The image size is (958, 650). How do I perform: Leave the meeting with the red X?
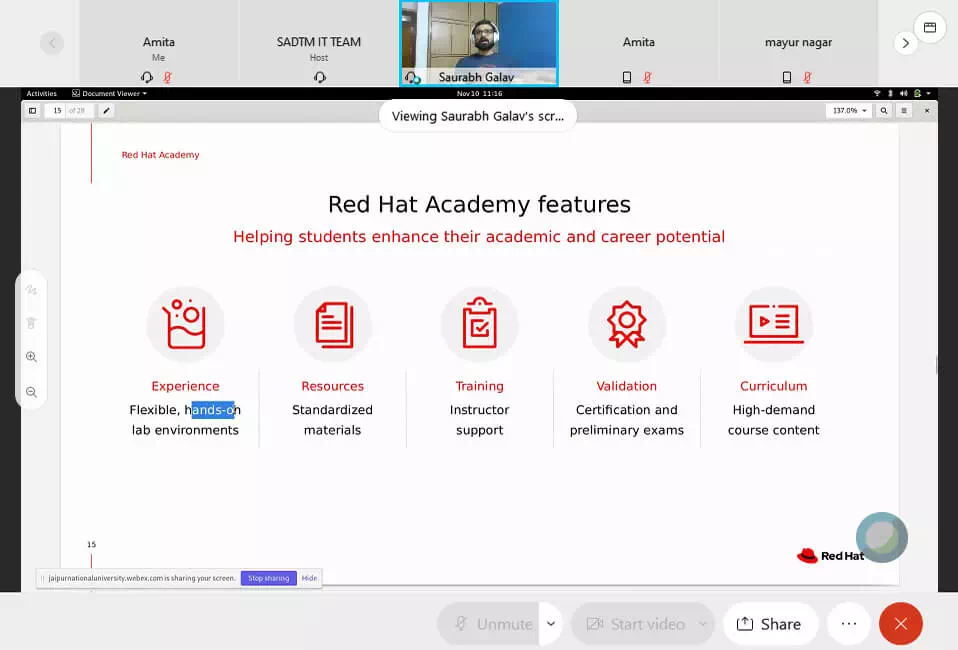[x=901, y=624]
